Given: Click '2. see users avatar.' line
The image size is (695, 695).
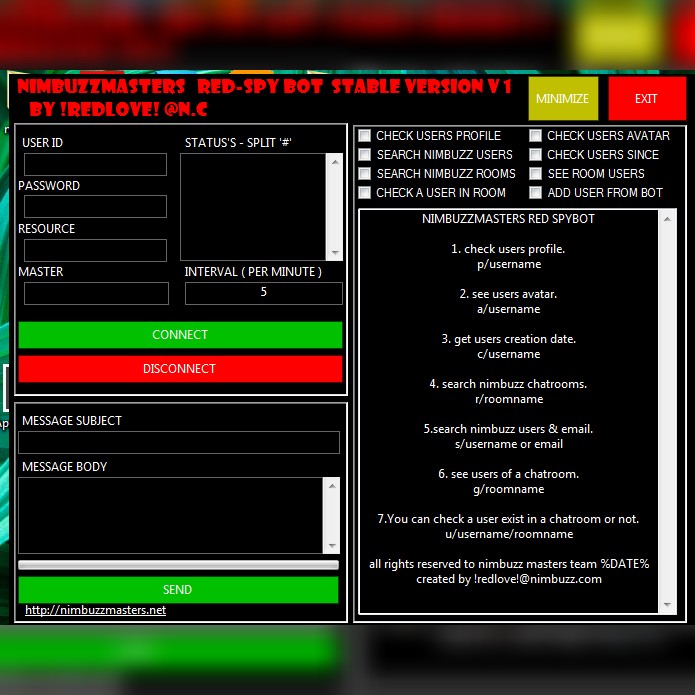Looking at the screenshot, I should pos(508,294).
